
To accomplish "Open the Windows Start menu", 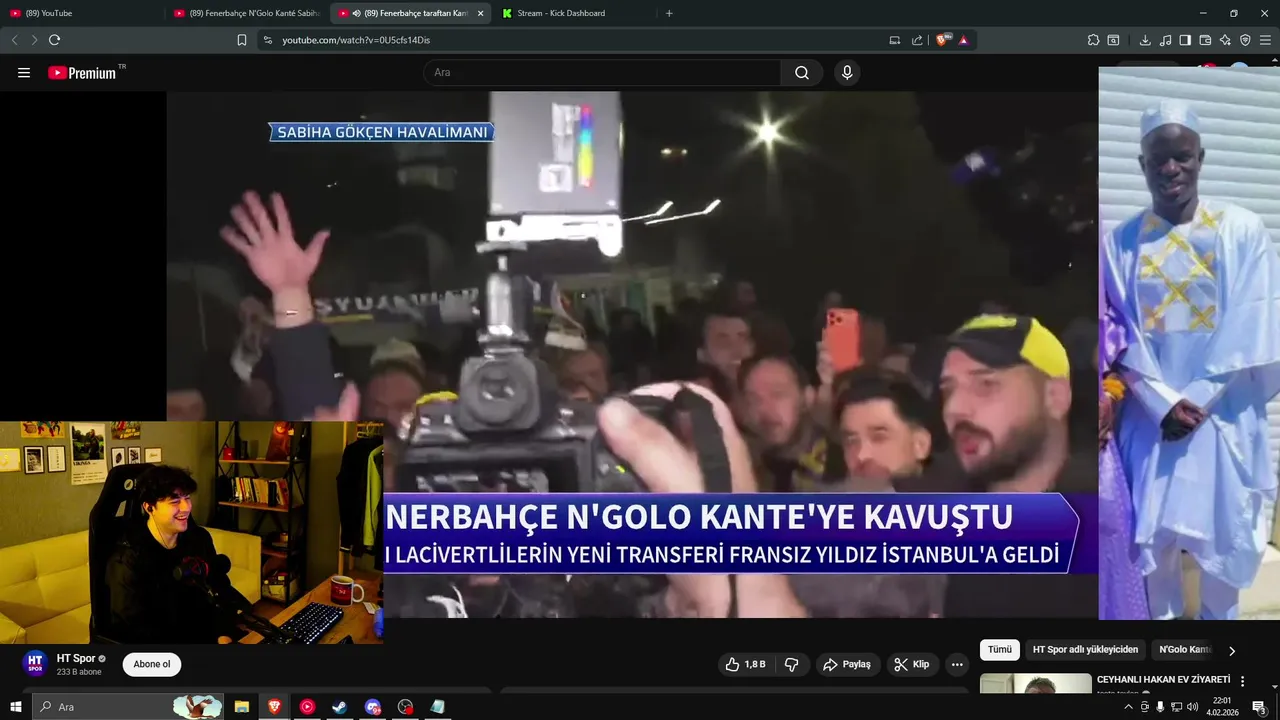I will tap(15, 707).
